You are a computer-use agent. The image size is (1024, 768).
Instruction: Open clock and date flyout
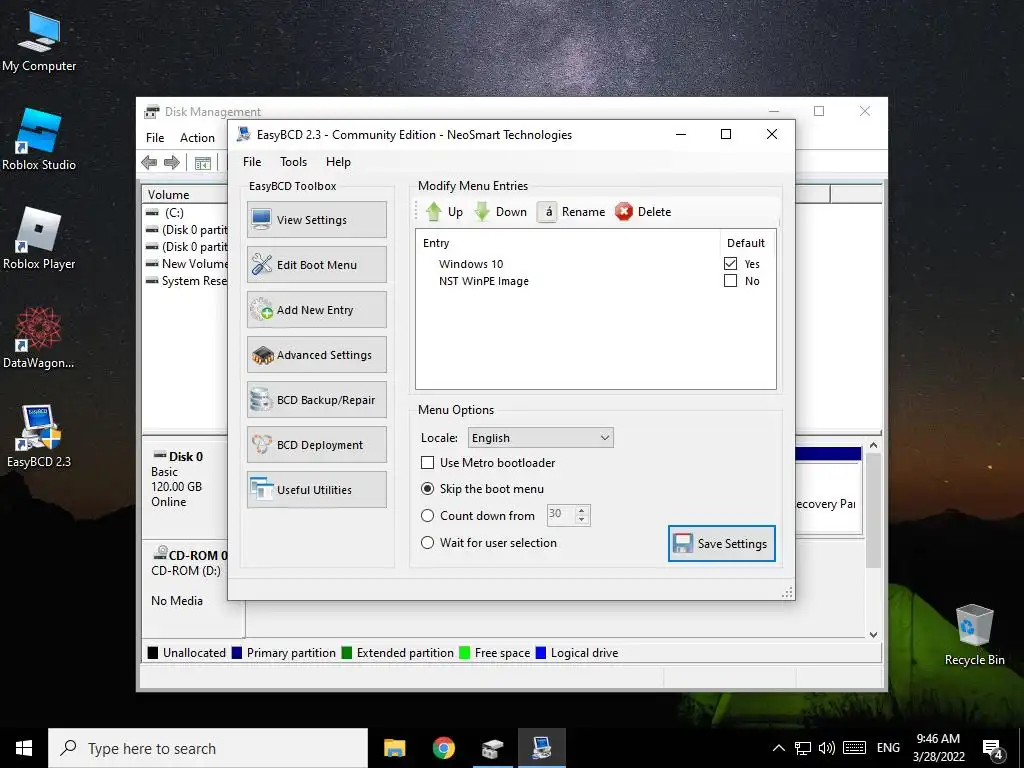click(x=938, y=748)
